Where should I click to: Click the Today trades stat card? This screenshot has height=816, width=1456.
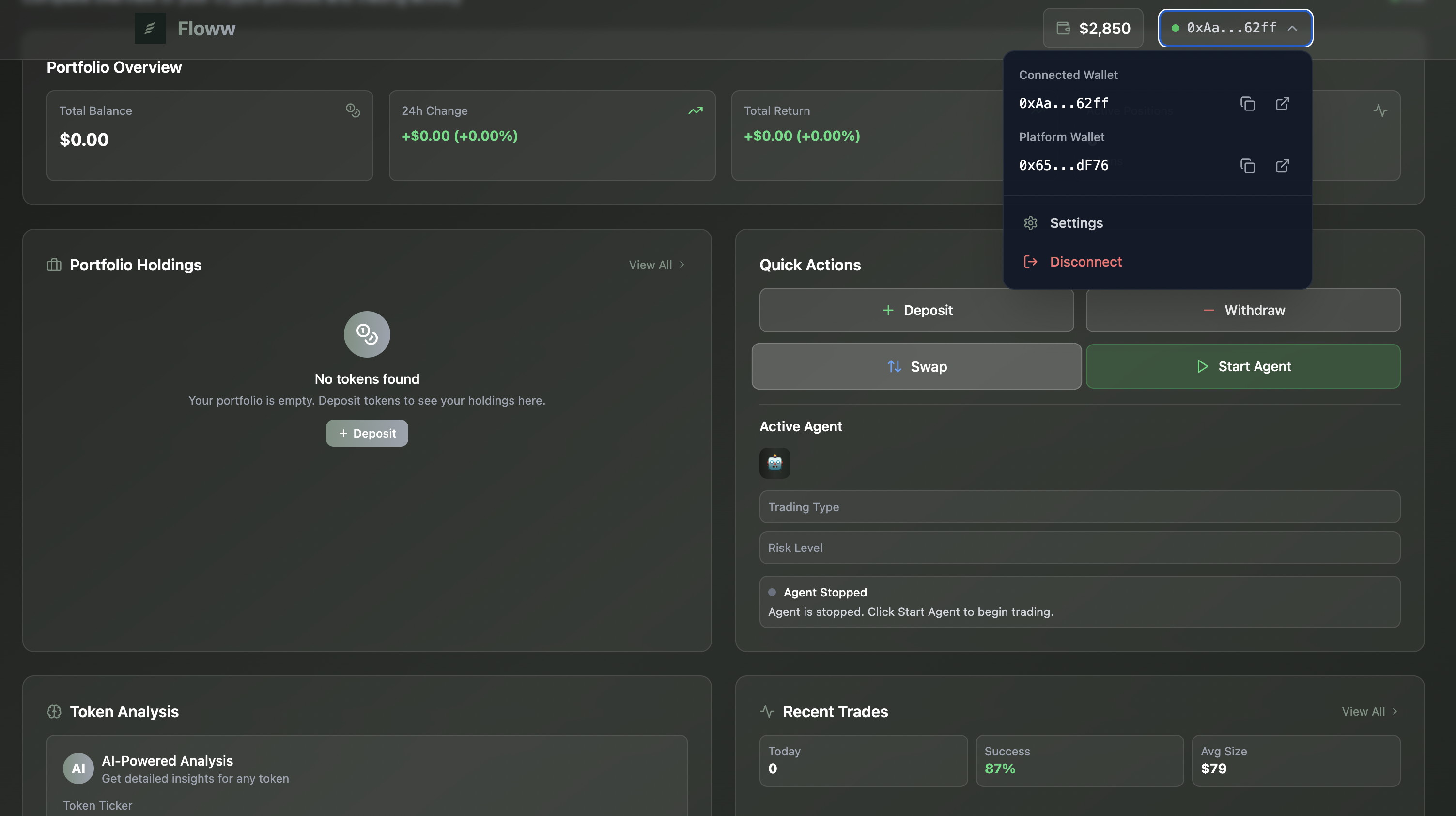point(864,761)
